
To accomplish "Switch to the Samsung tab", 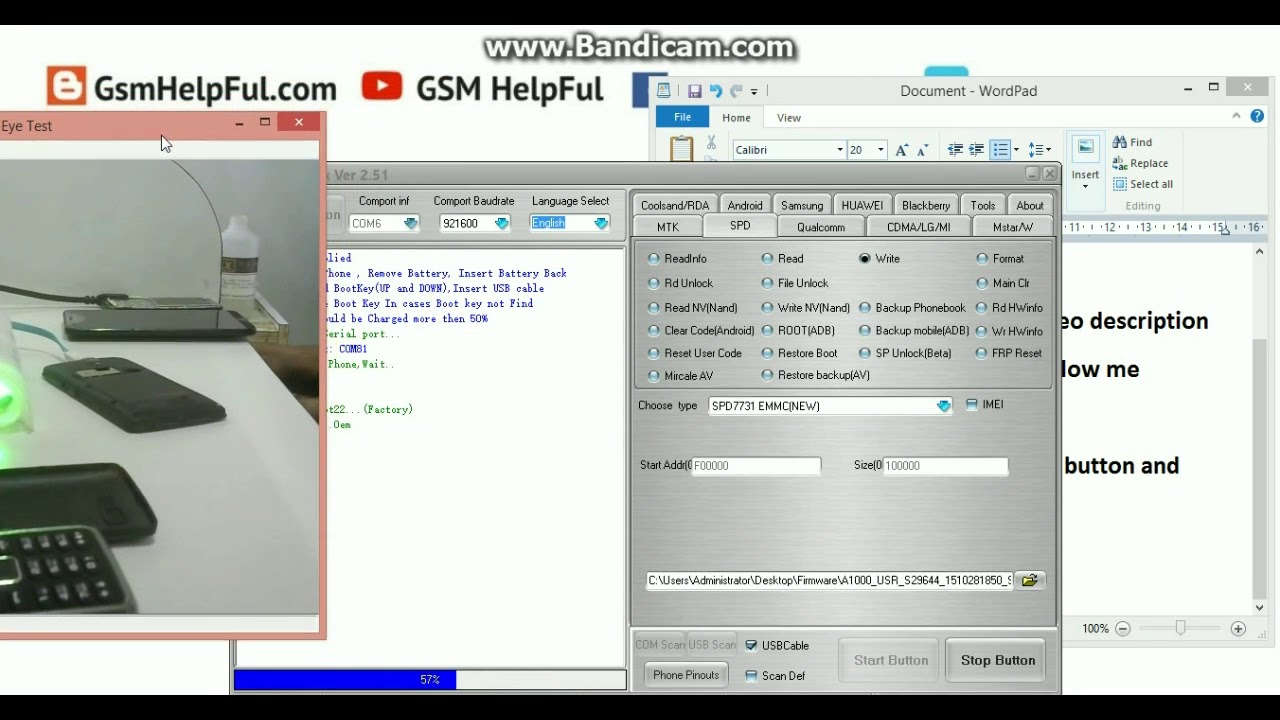I will 802,206.
